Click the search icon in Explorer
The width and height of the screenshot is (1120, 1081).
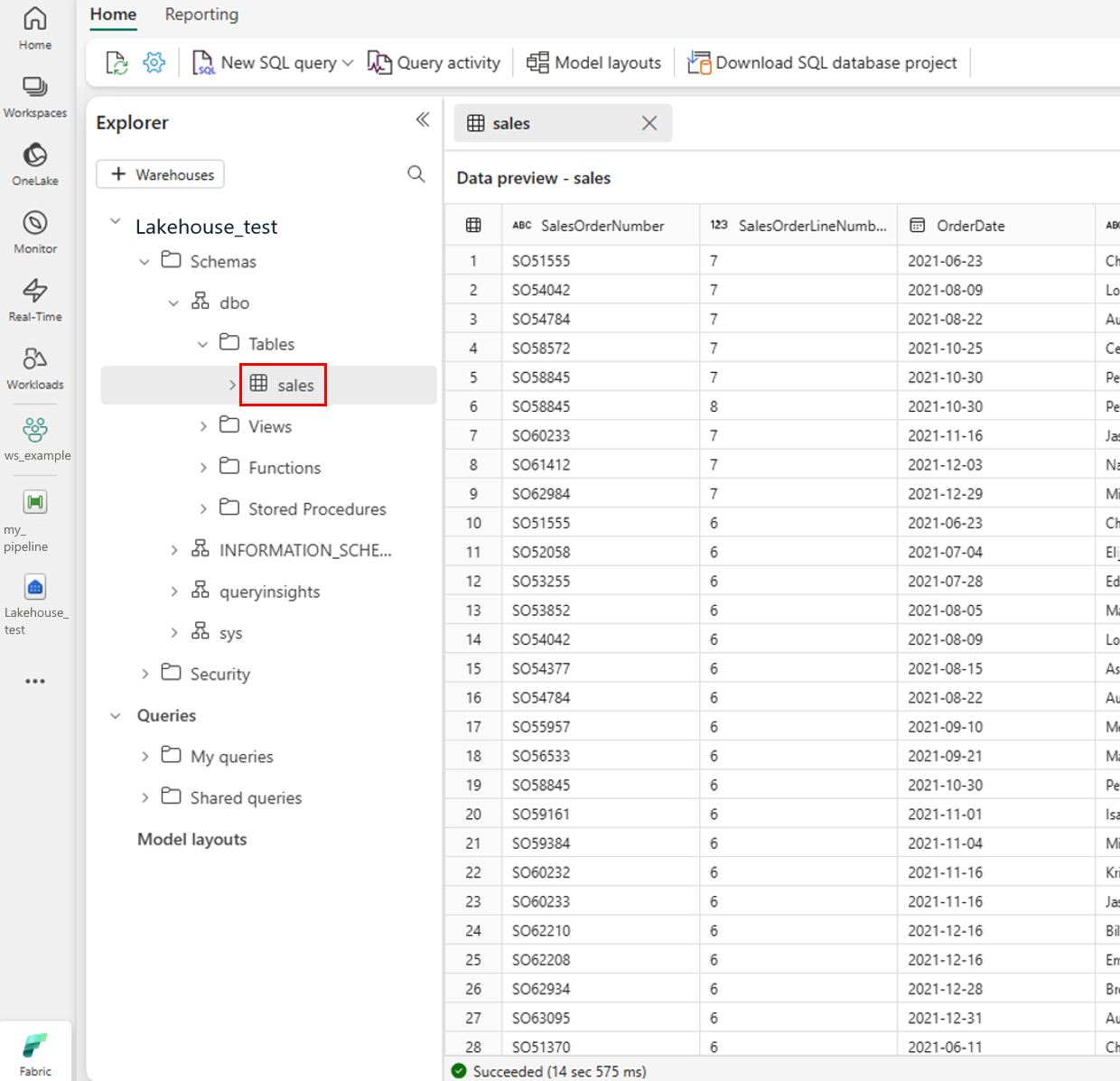pyautogui.click(x=415, y=174)
